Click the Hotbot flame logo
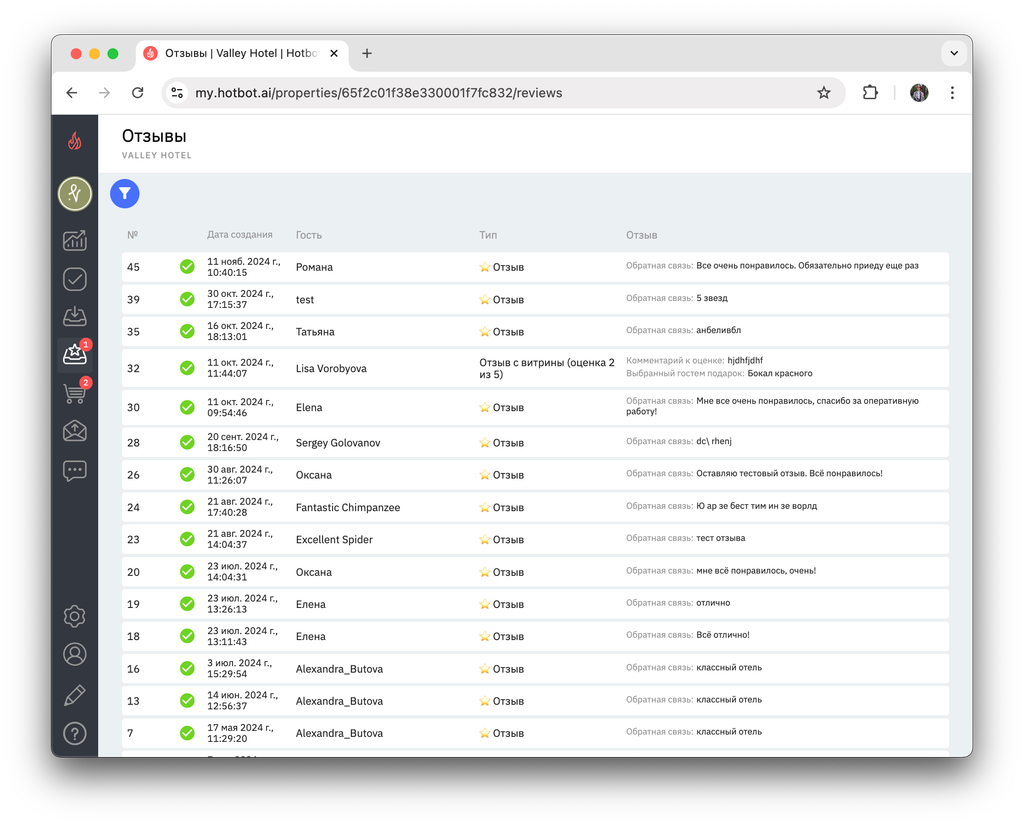1024x825 pixels. click(x=74, y=140)
